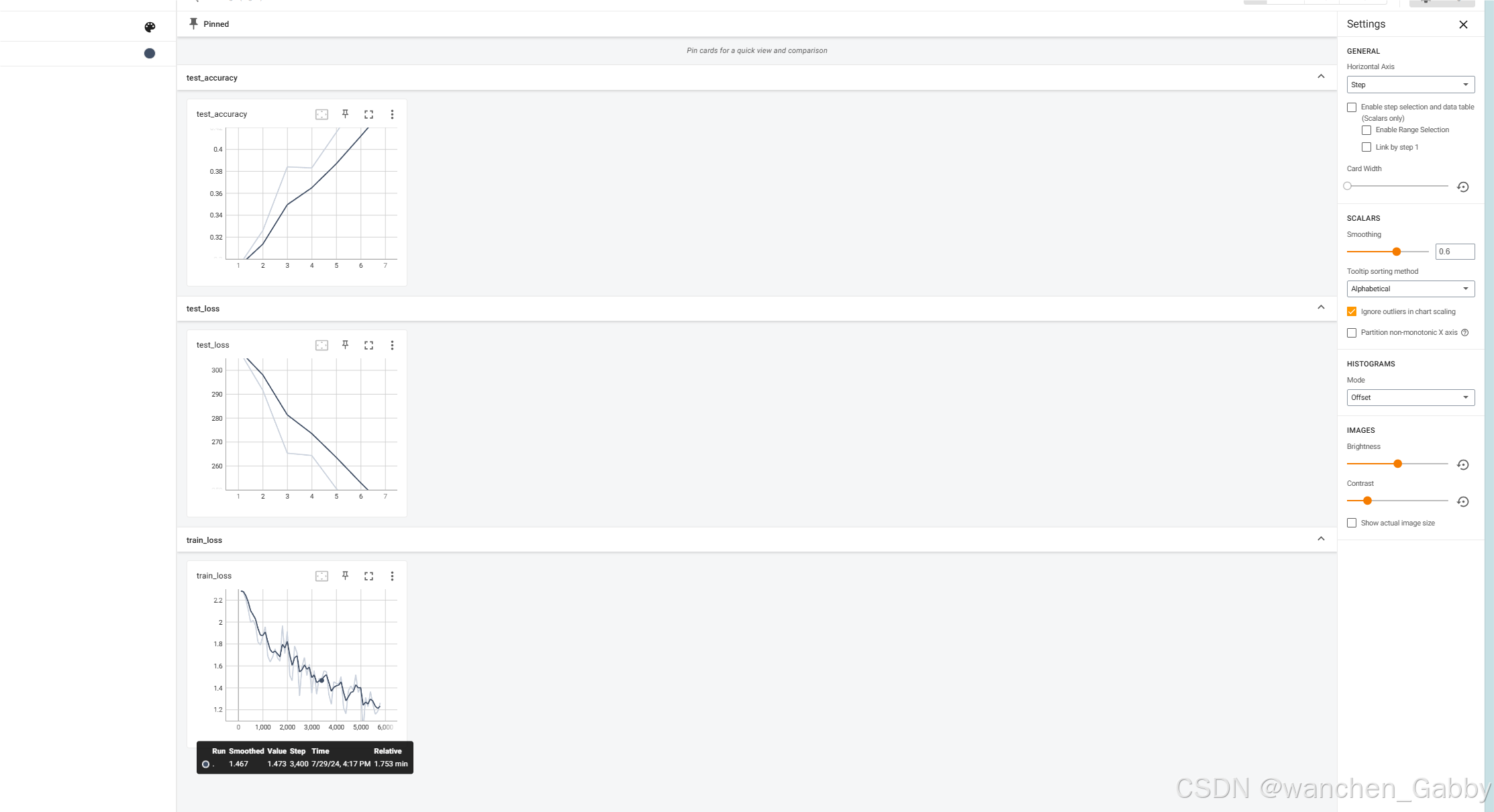This screenshot has width=1494, height=812.
Task: Close the Settings panel
Action: (x=1463, y=24)
